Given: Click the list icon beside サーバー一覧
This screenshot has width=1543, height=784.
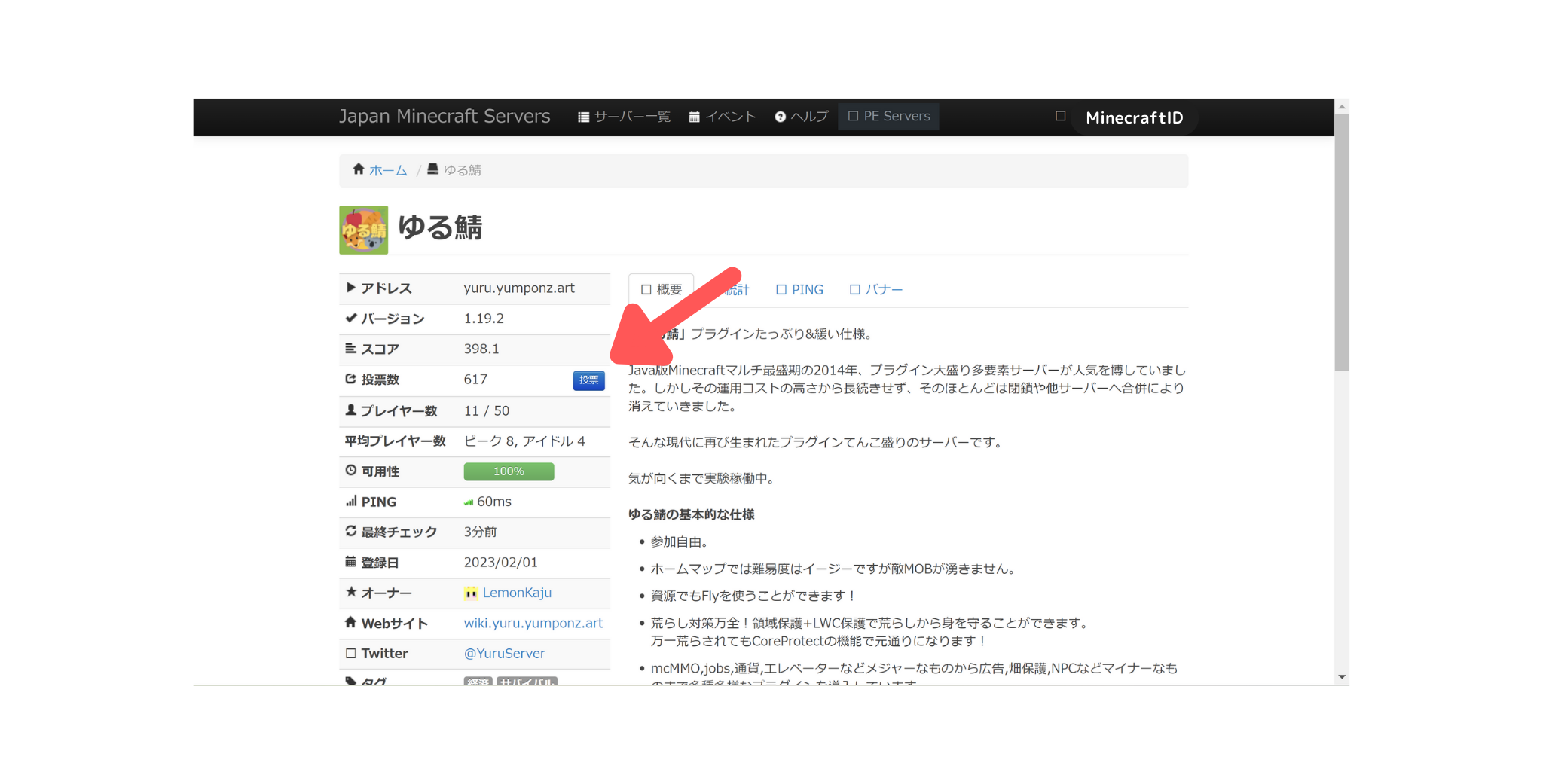Looking at the screenshot, I should pyautogui.click(x=583, y=117).
